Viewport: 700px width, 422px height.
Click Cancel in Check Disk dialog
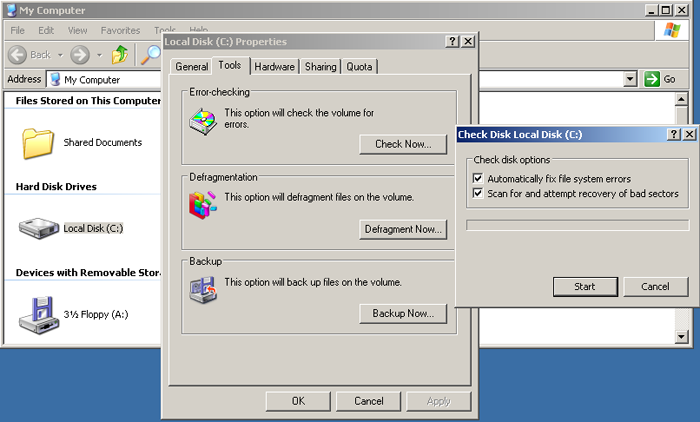(x=656, y=287)
